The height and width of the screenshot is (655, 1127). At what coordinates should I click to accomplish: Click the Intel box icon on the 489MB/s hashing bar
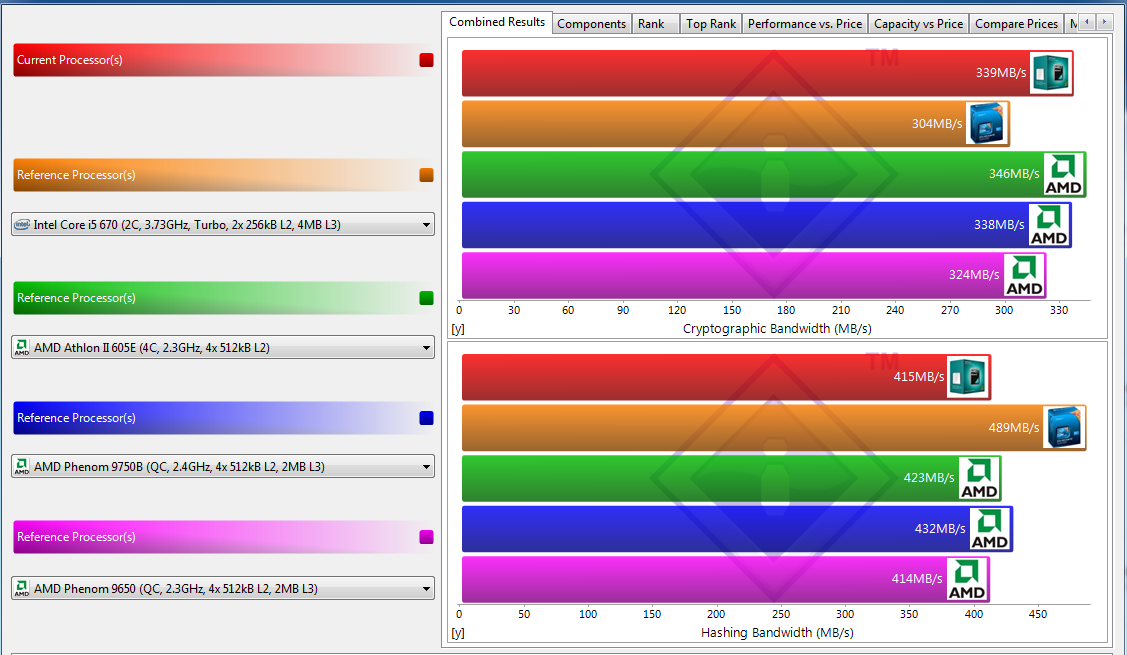click(x=1063, y=428)
